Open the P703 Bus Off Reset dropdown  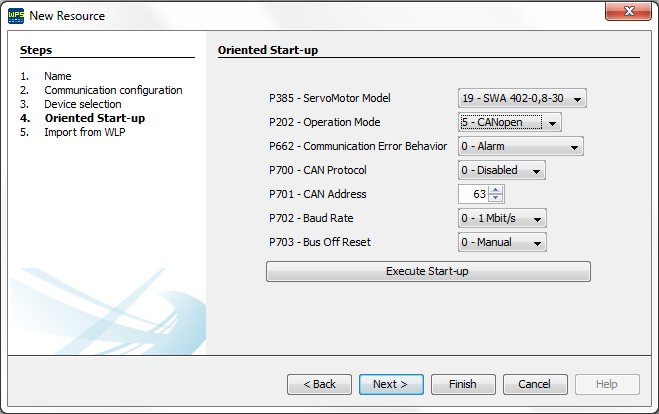[x=502, y=242]
